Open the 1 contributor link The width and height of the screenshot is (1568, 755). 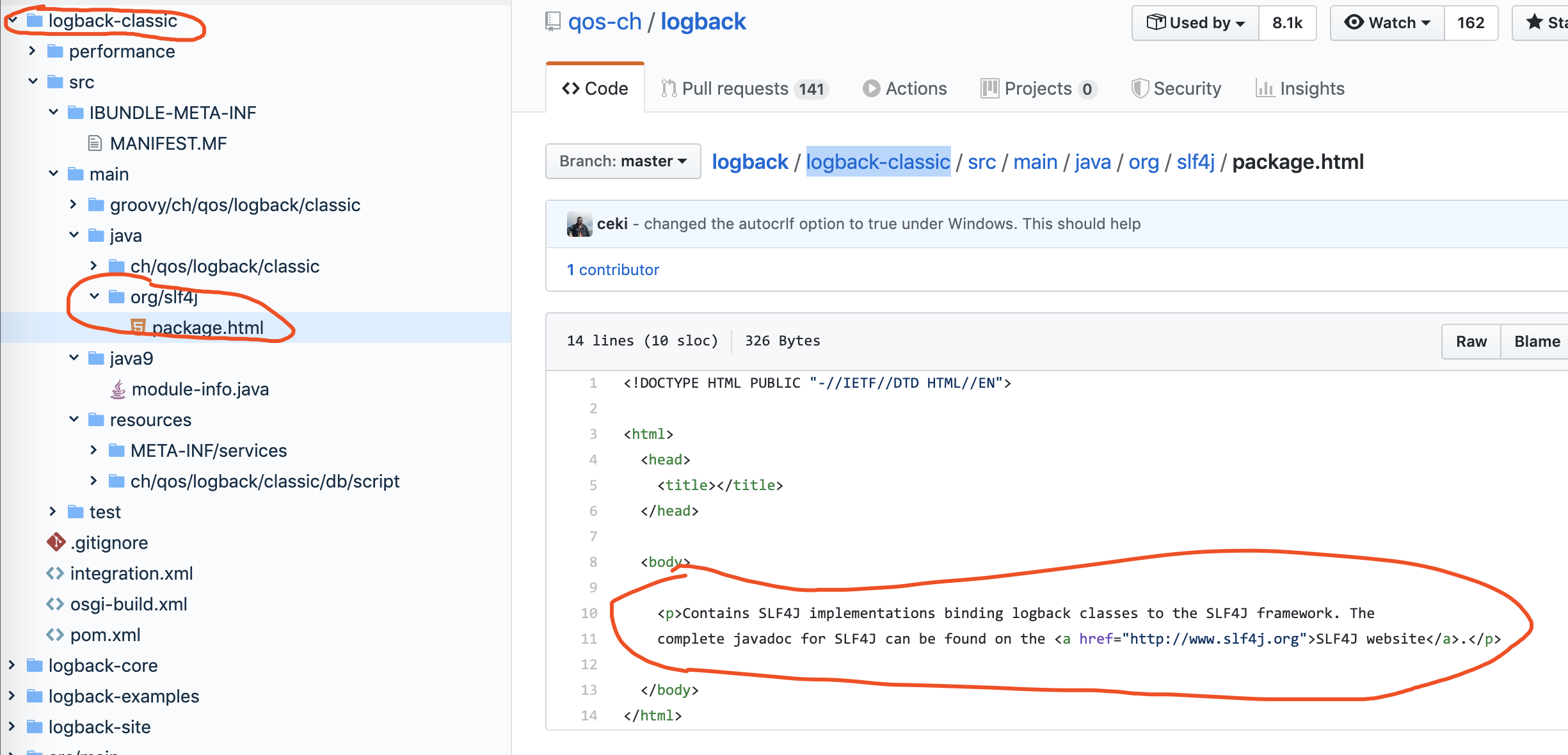[x=613, y=269]
